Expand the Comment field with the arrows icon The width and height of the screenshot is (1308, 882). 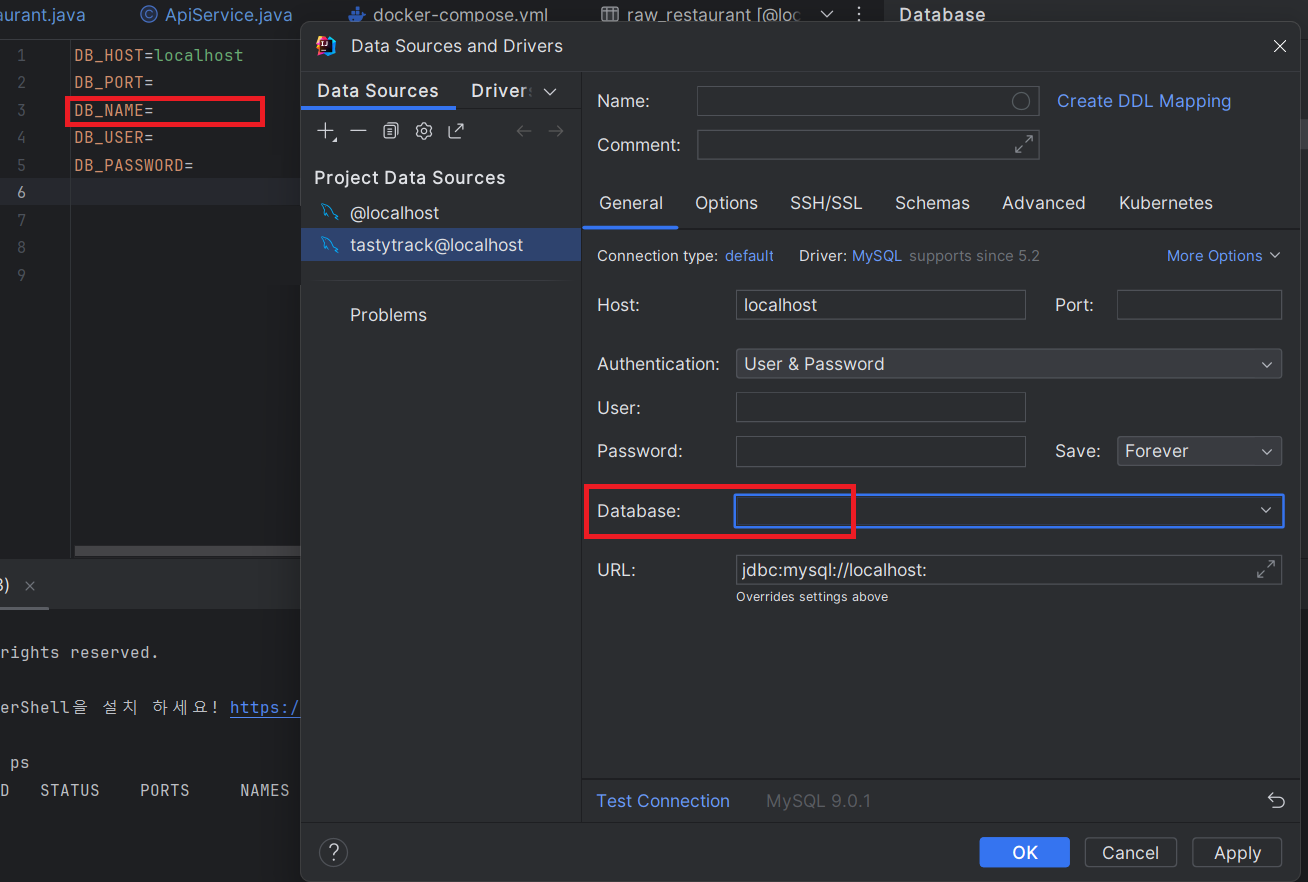1024,145
